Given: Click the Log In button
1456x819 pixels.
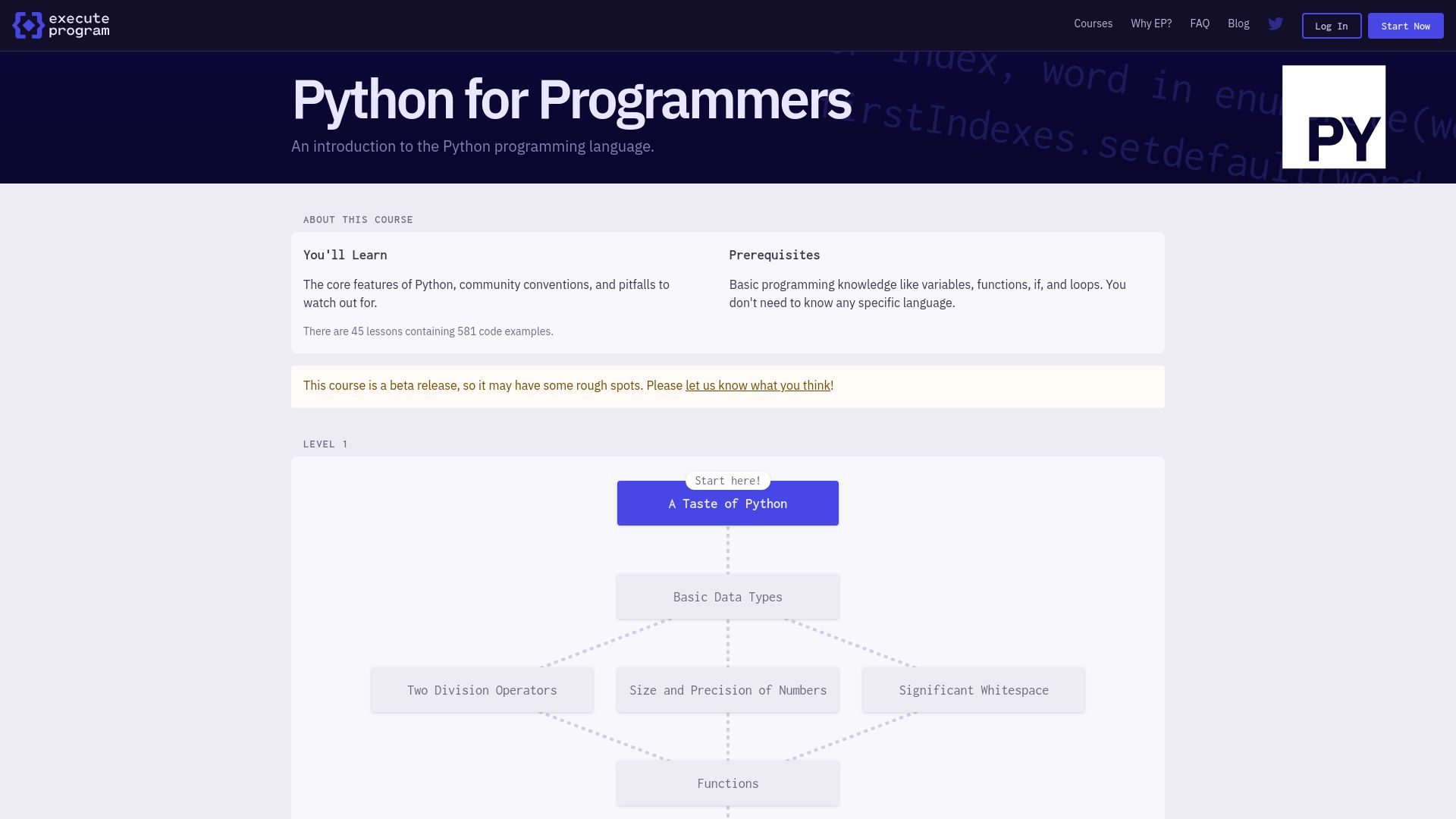Looking at the screenshot, I should [1332, 26].
